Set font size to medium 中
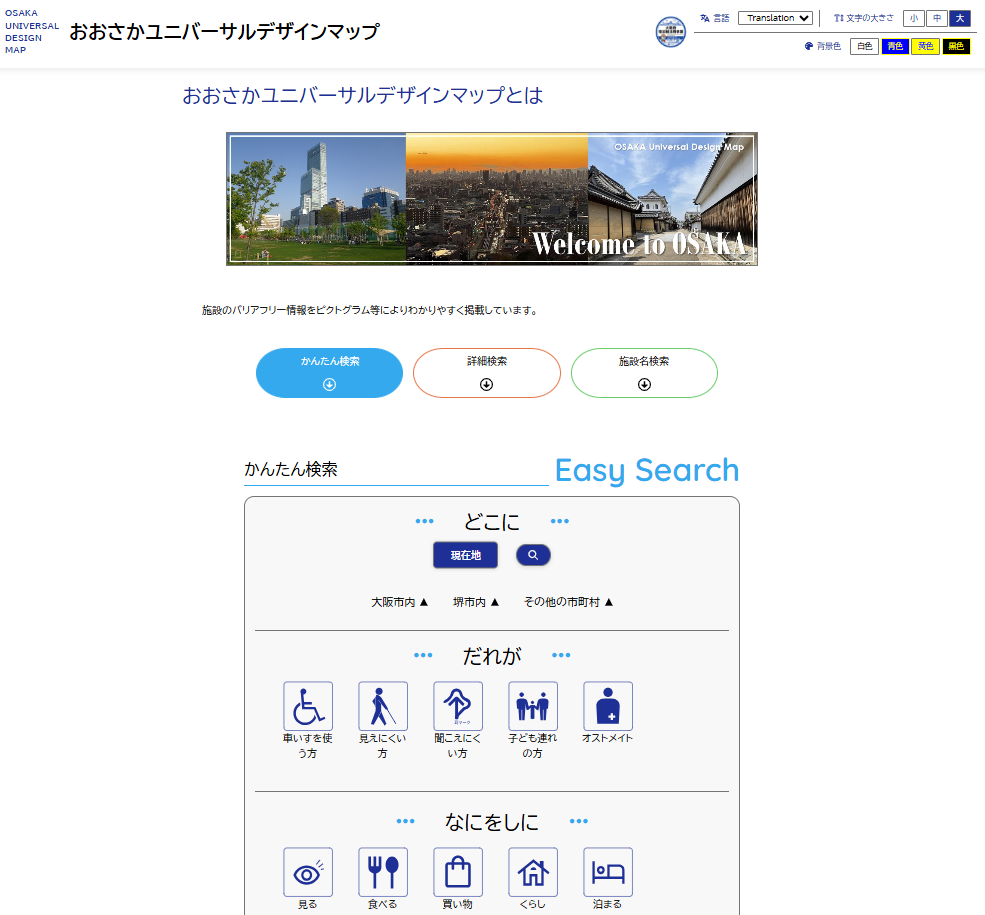 coord(937,18)
